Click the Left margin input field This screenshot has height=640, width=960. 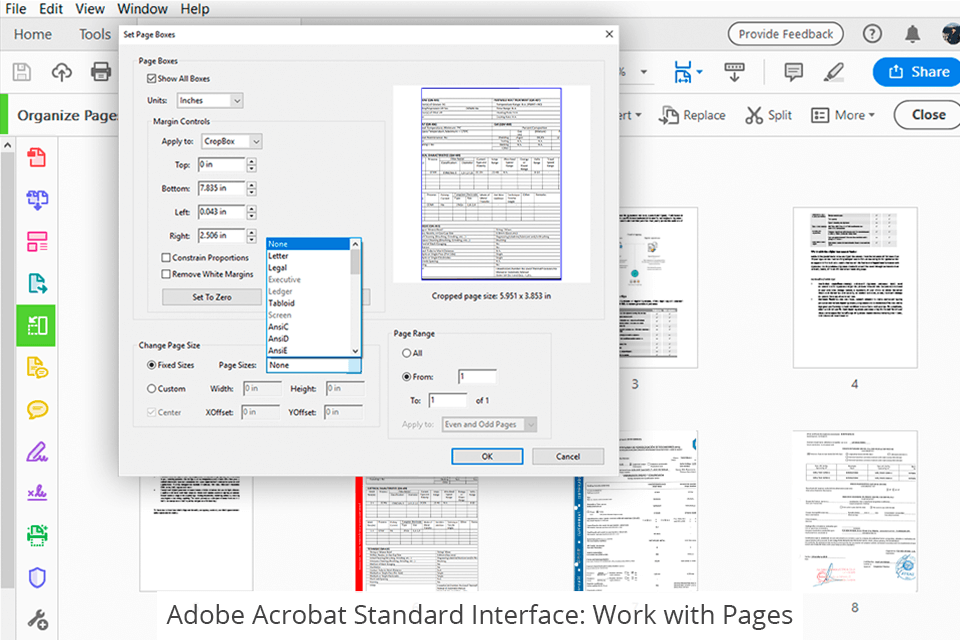point(221,212)
